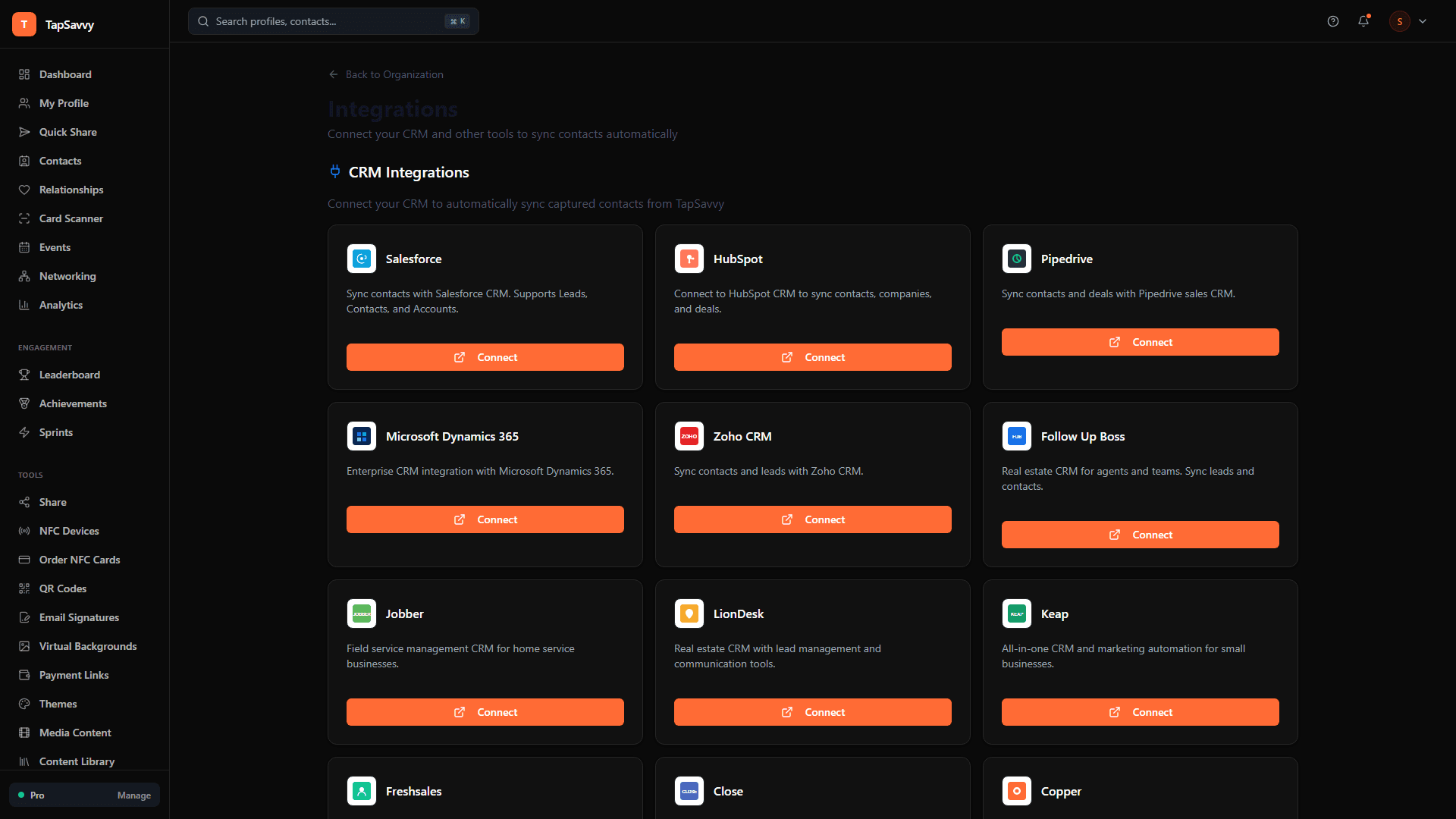This screenshot has height=819, width=1456.
Task: Connect to Salesforce CRM
Action: pyautogui.click(x=485, y=356)
